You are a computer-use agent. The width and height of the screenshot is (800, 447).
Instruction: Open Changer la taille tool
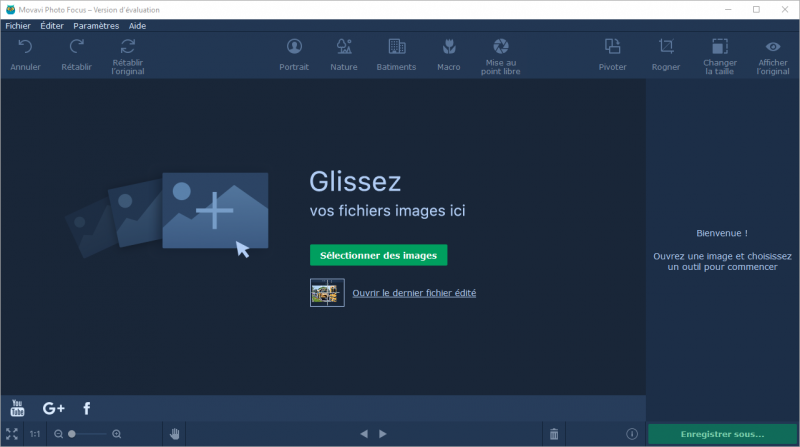[719, 47]
